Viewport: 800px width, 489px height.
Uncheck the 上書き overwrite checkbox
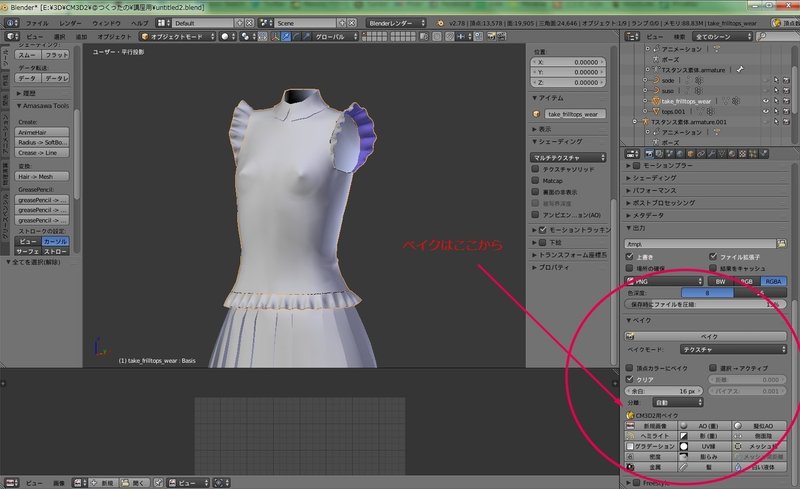pos(629,256)
